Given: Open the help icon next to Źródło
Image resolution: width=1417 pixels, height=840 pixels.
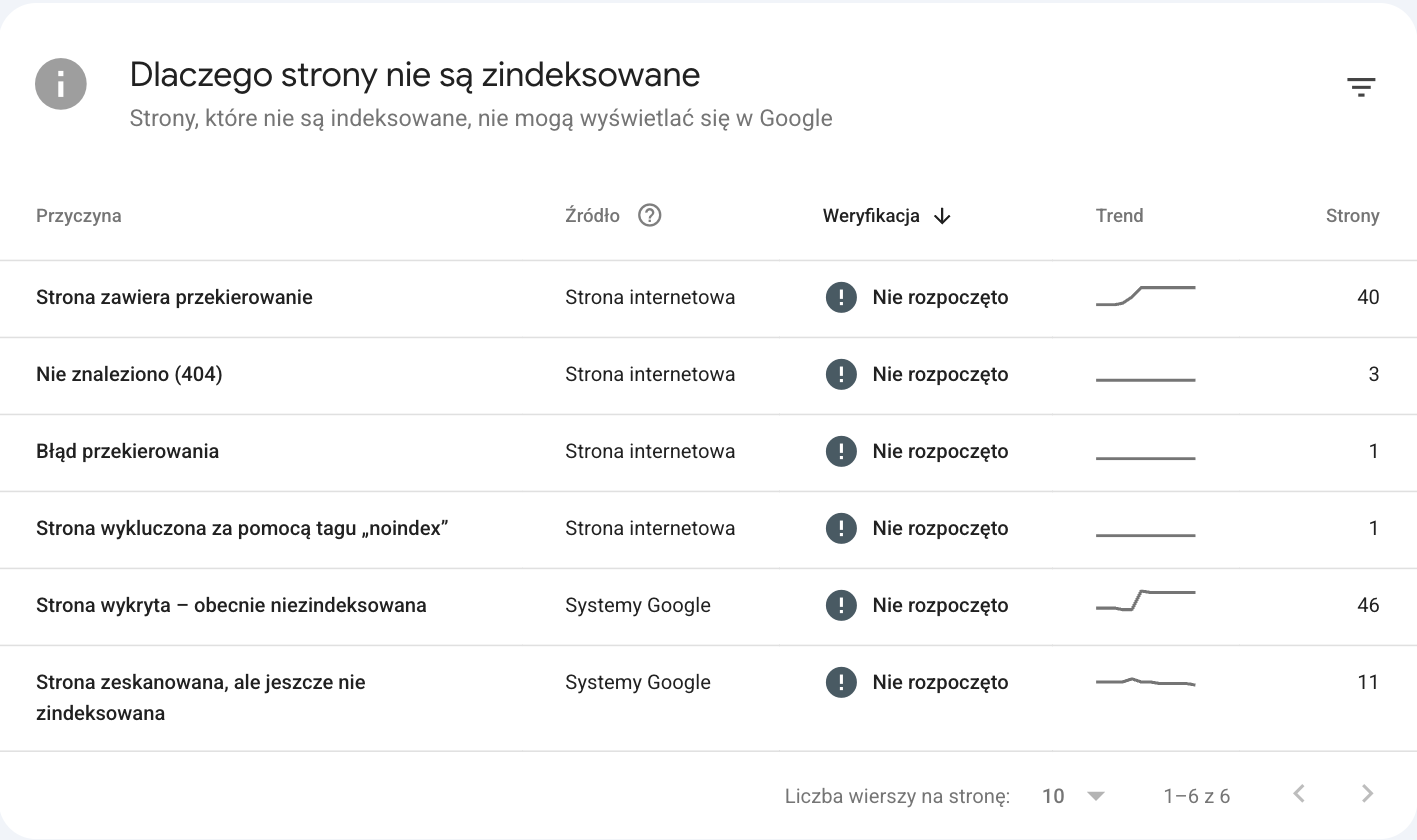Looking at the screenshot, I should (650, 215).
